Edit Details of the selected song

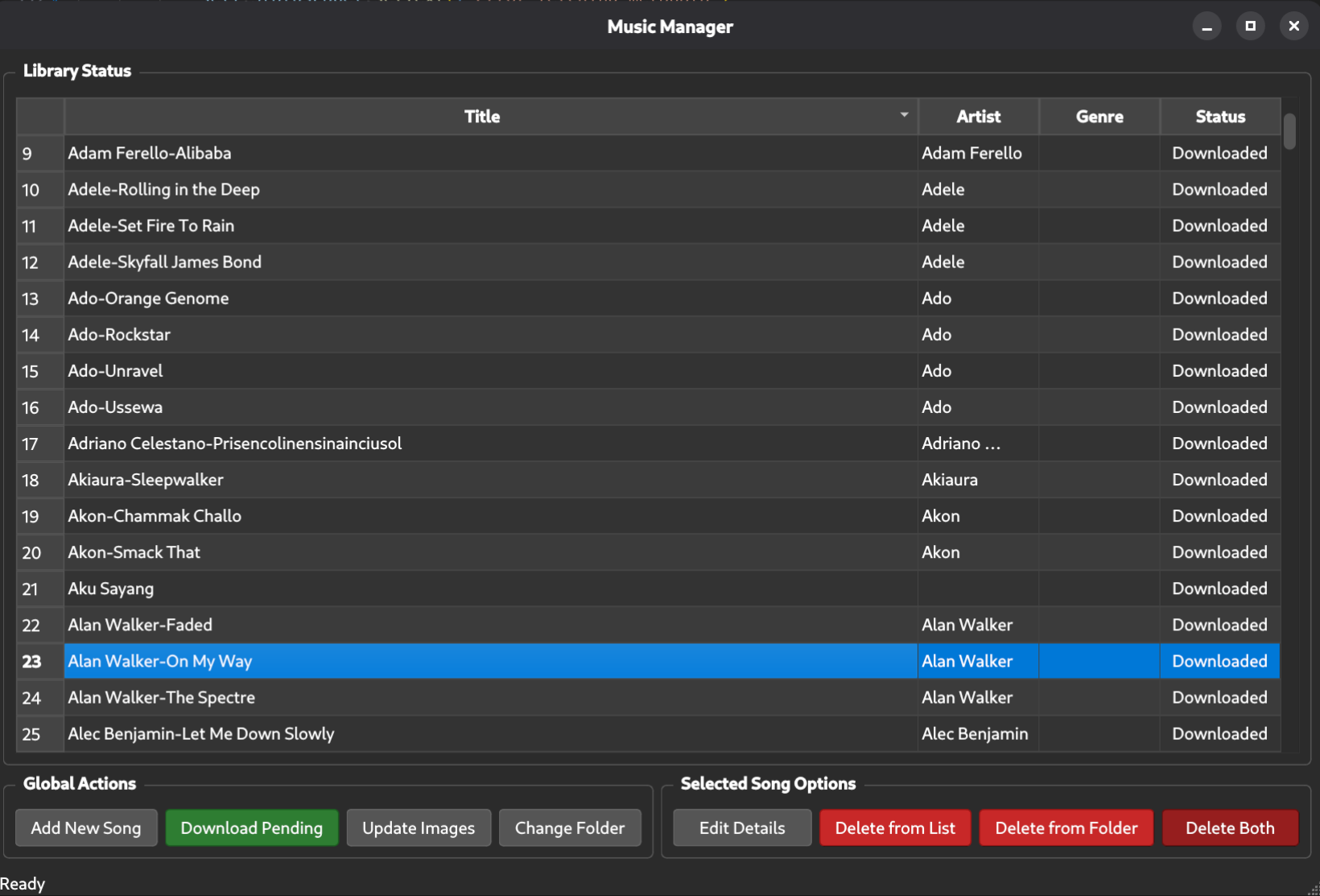point(741,828)
